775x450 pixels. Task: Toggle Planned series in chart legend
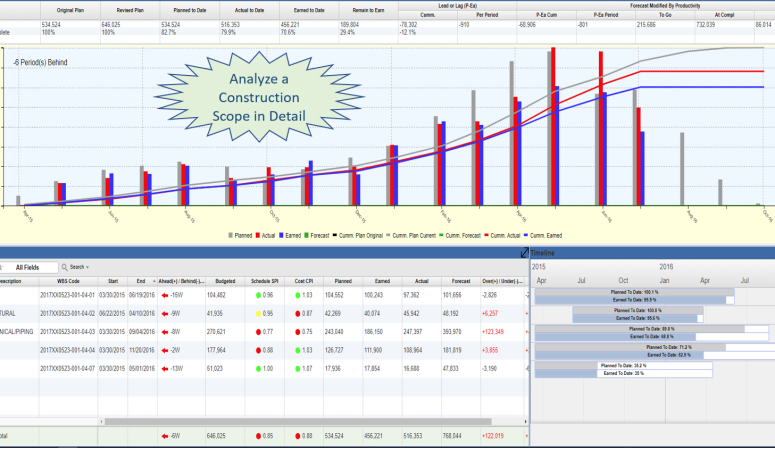[x=241, y=234]
